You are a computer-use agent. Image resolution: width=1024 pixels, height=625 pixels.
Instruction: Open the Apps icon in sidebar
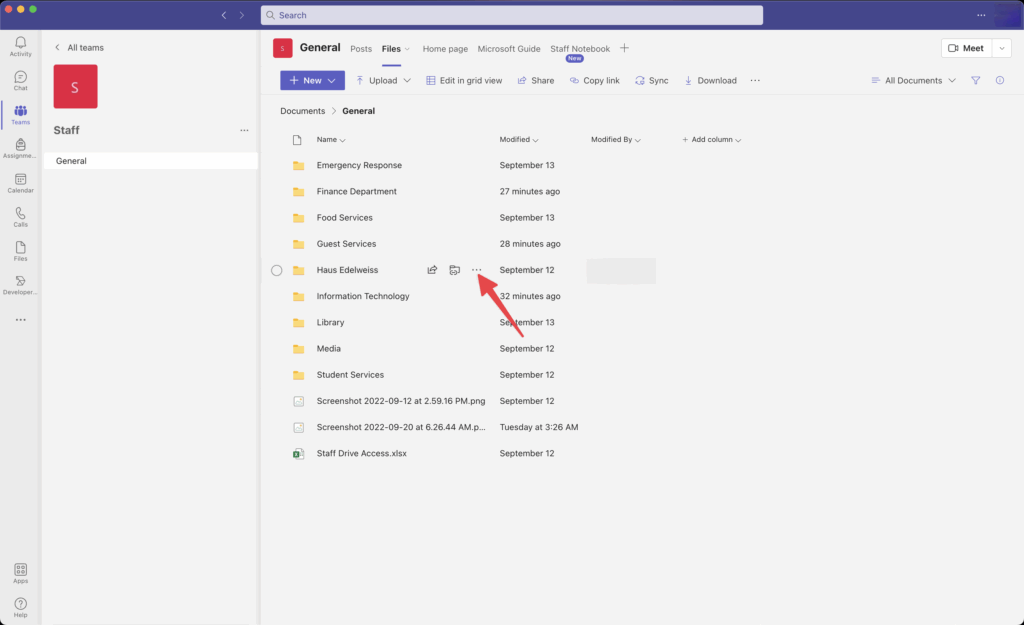pos(20,572)
